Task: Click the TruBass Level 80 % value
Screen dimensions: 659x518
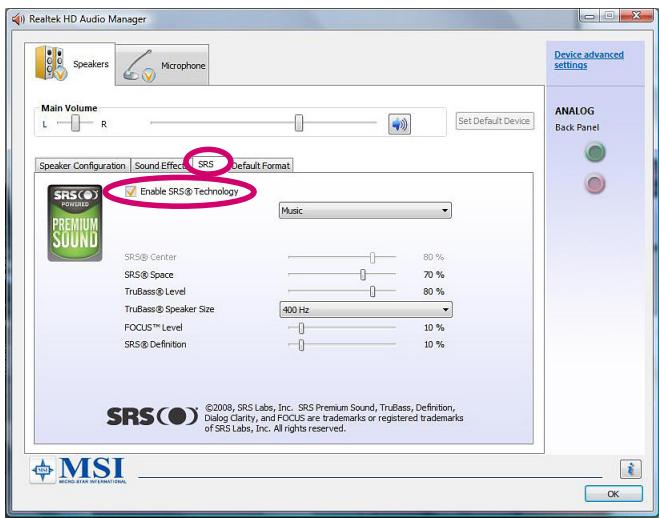Action: pyautogui.click(x=434, y=292)
